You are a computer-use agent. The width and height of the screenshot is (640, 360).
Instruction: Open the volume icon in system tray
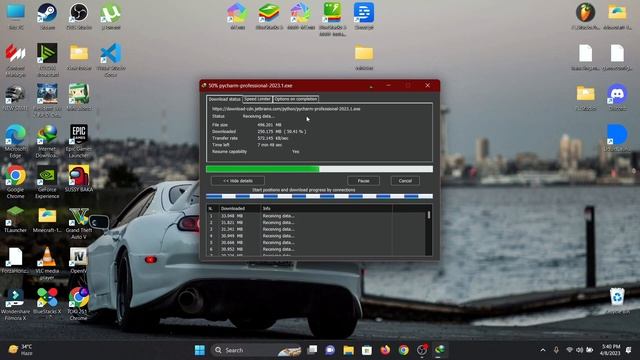click(x=580, y=350)
